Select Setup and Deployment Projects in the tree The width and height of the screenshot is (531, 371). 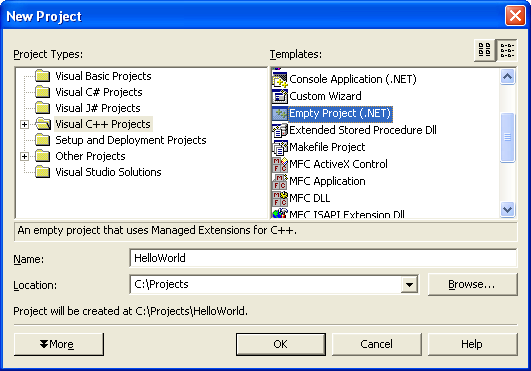[131, 140]
